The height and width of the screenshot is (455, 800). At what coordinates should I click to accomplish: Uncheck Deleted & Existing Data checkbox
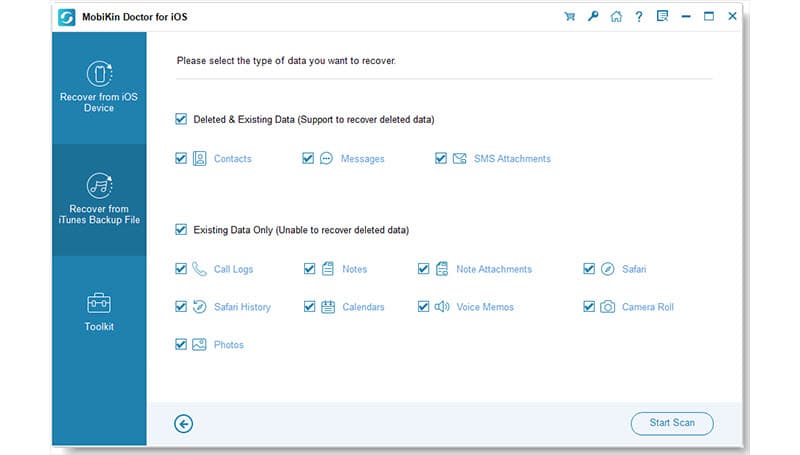coord(181,119)
